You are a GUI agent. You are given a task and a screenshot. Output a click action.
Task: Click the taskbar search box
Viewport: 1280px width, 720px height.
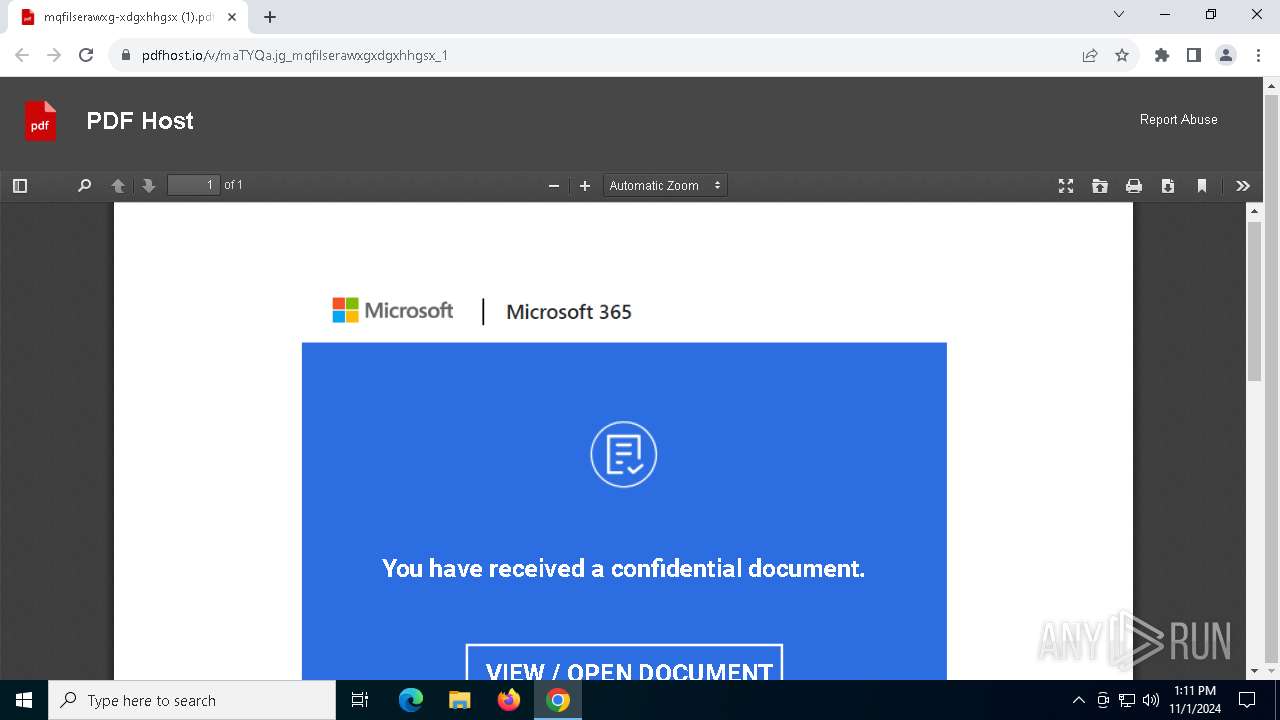click(x=192, y=700)
